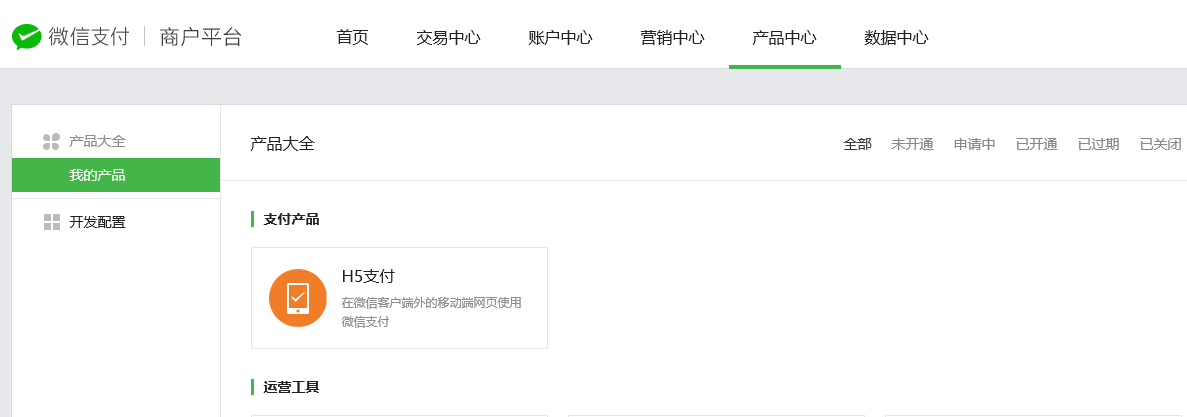Filter products by 已过期
This screenshot has height=417, width=1187.
click(x=1098, y=144)
